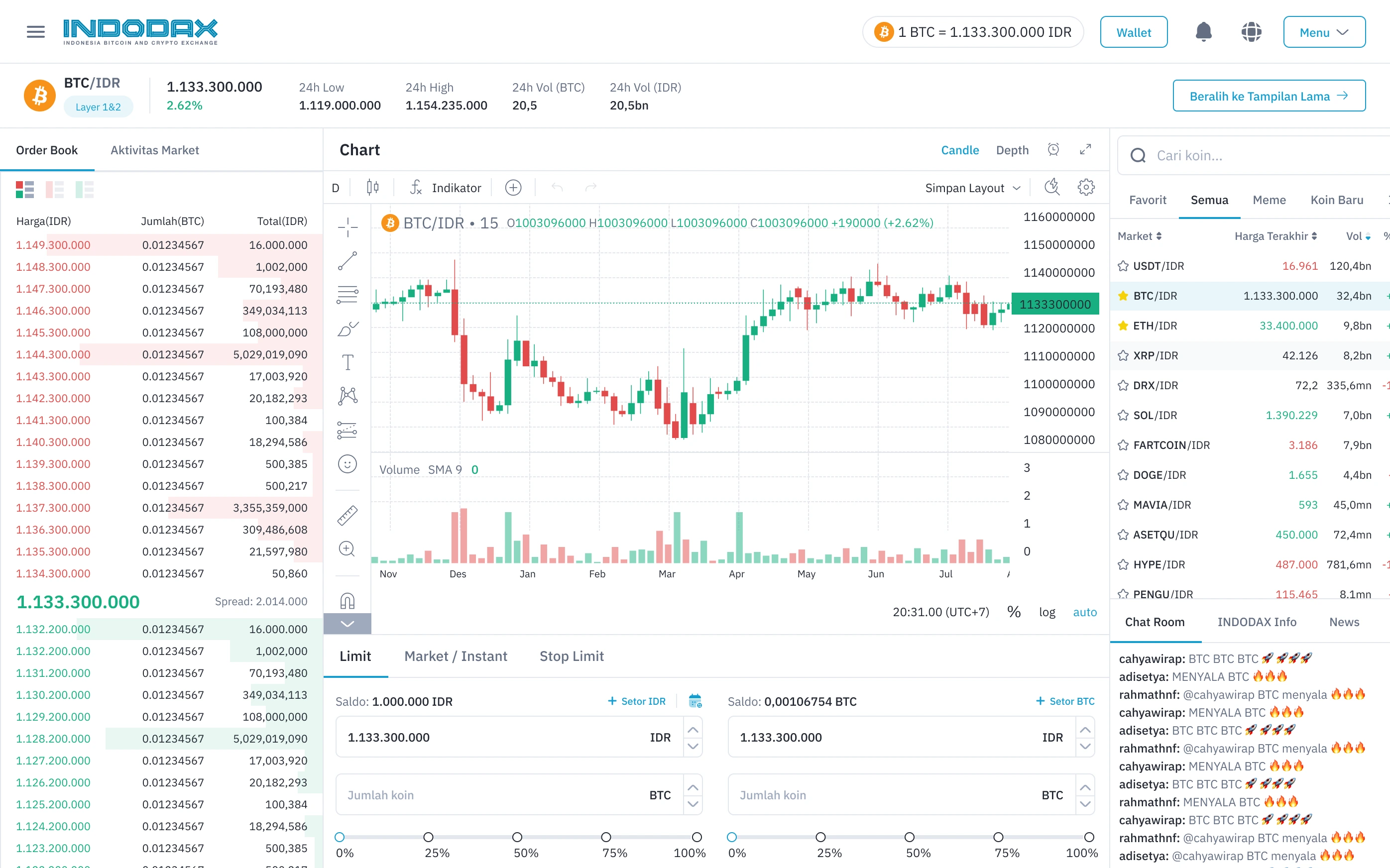Click the quick search lightning icon in chart toolbar
1390x868 pixels.
click(1052, 187)
